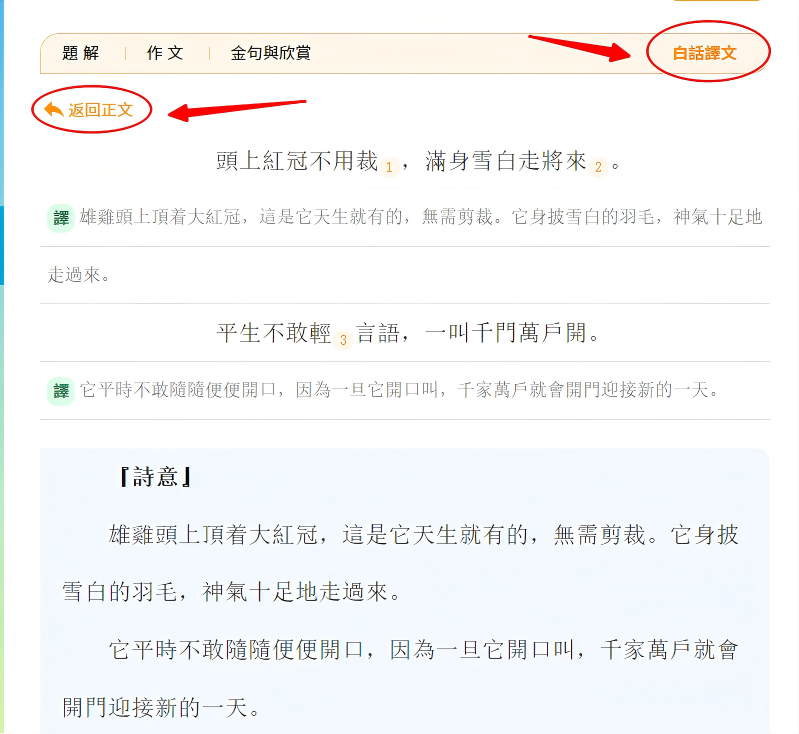Open the 題解 tab

click(81, 53)
